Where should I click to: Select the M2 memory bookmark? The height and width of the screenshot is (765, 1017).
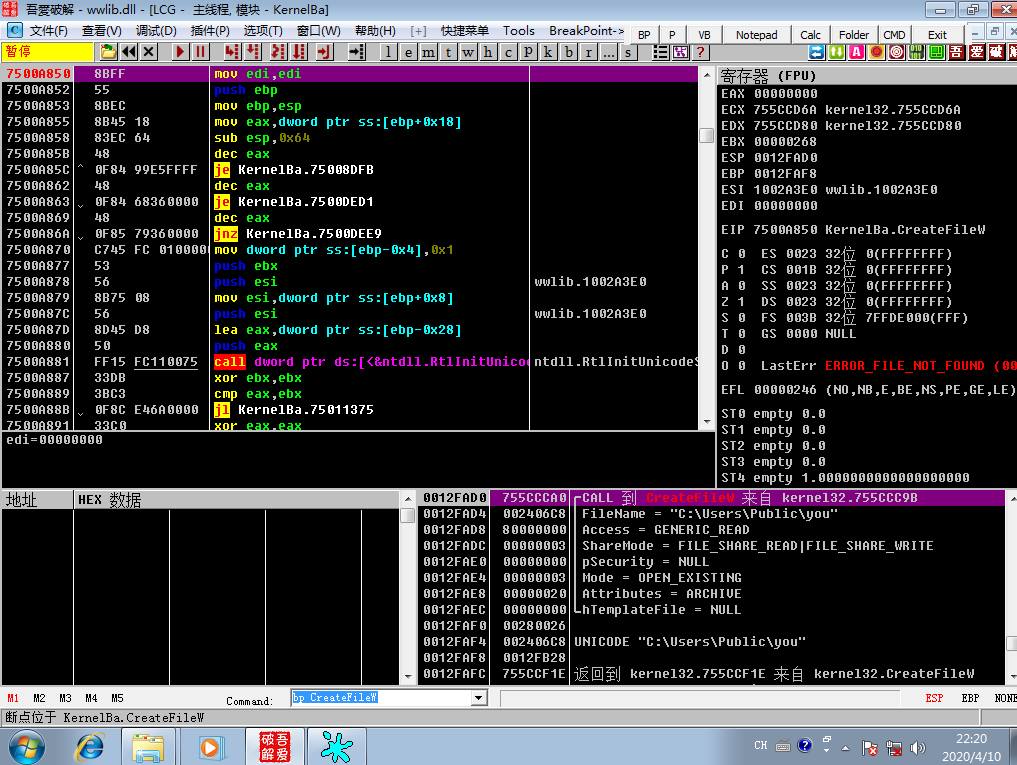click(40, 698)
